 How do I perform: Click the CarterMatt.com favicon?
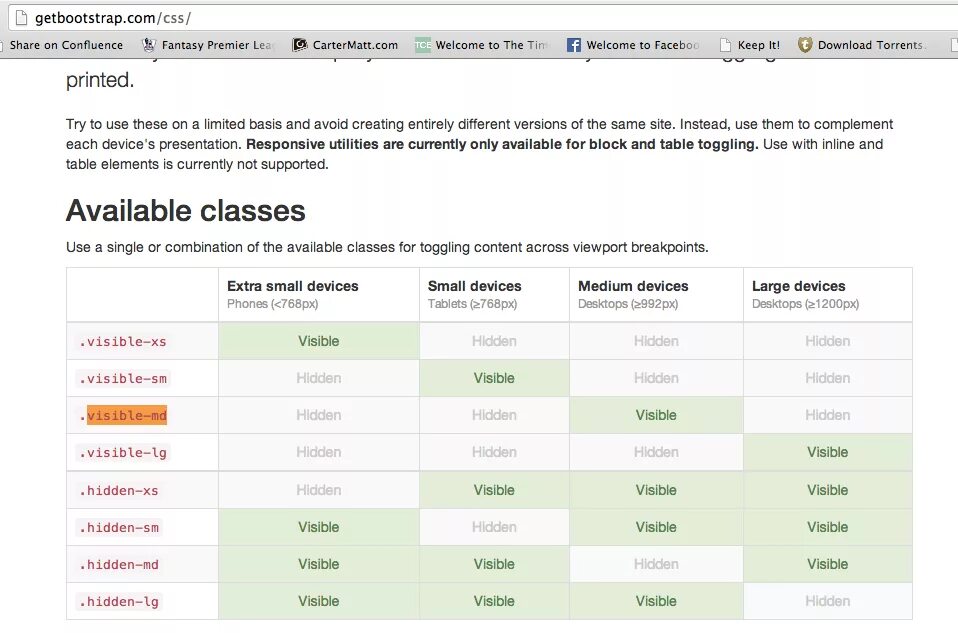(x=299, y=44)
